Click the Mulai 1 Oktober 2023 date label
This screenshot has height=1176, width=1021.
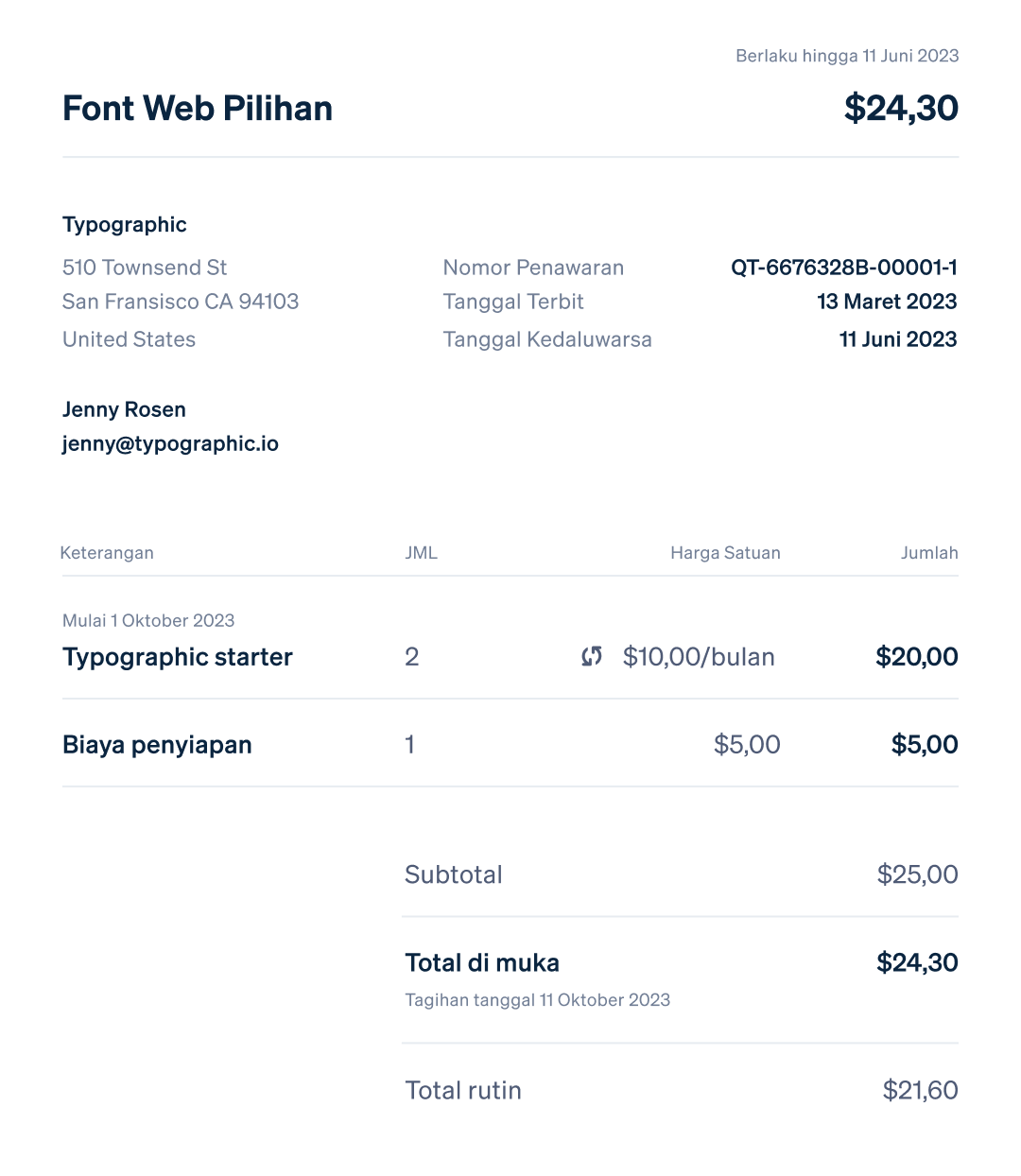148,621
